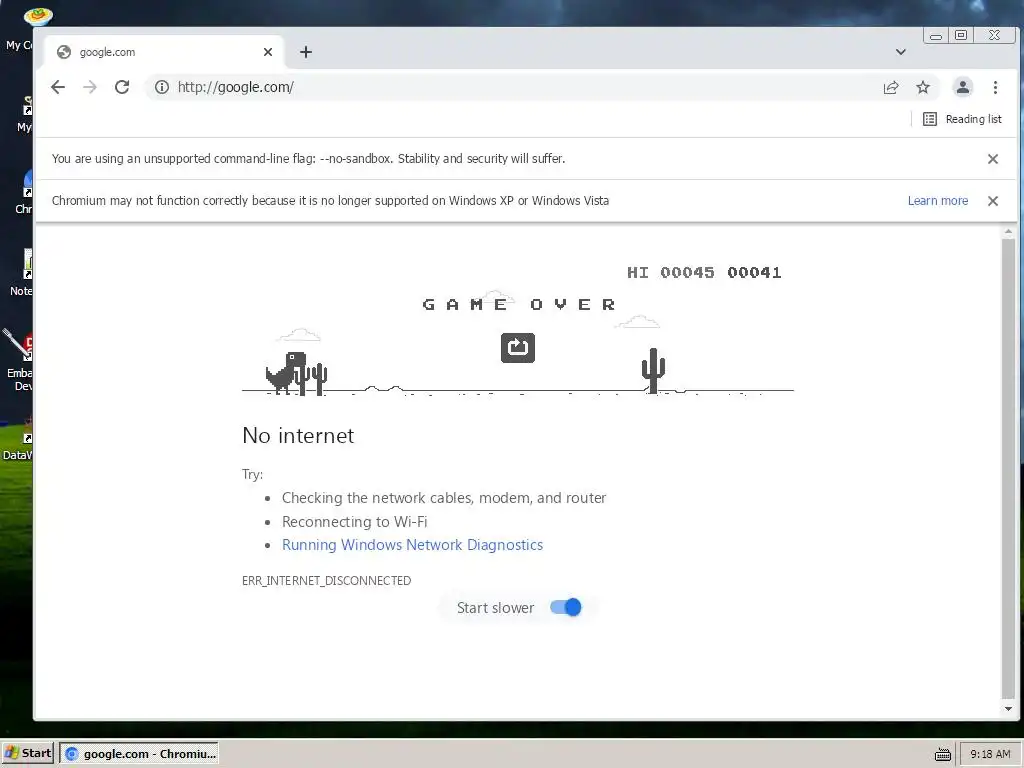Dismiss the no-sandbox warning bar
1024x768 pixels.
(993, 159)
